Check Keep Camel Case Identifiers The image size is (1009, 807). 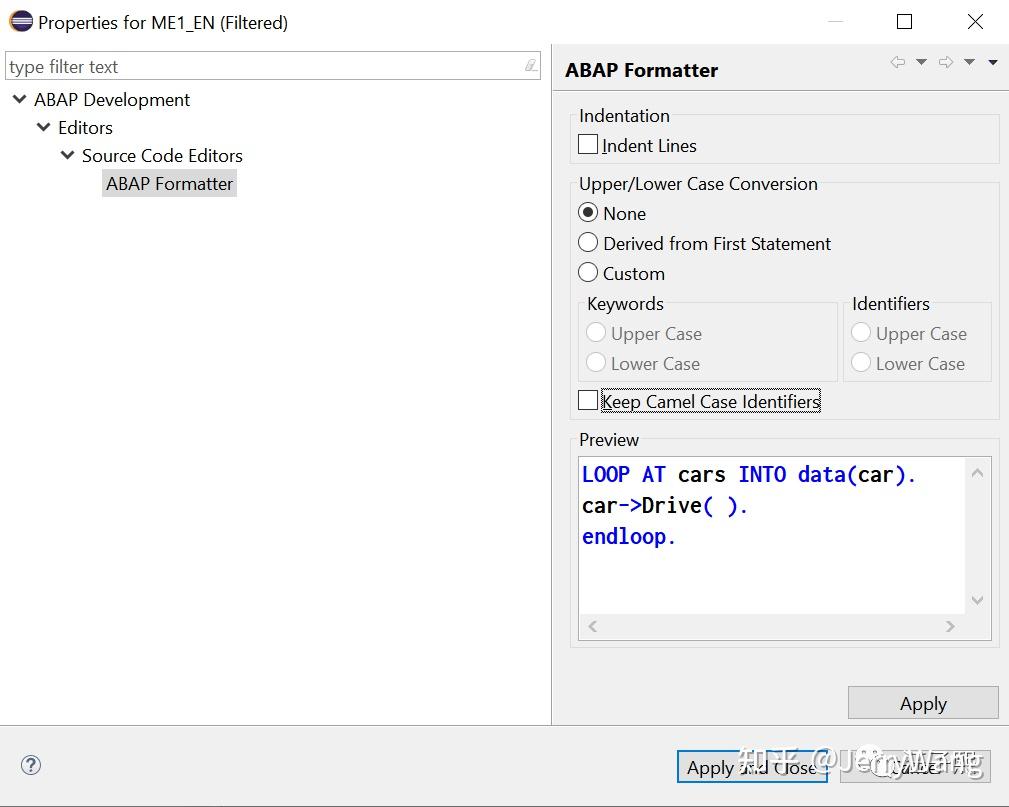click(588, 400)
